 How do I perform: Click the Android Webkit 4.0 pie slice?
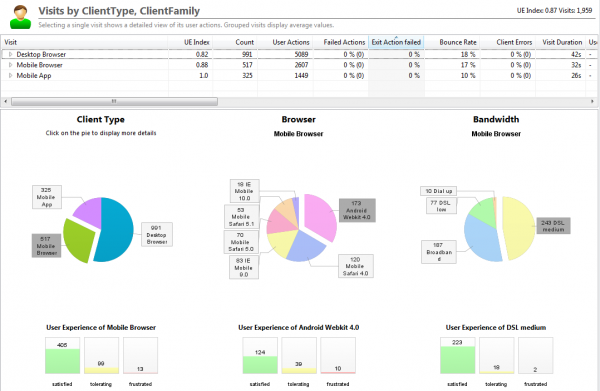[x=320, y=216]
